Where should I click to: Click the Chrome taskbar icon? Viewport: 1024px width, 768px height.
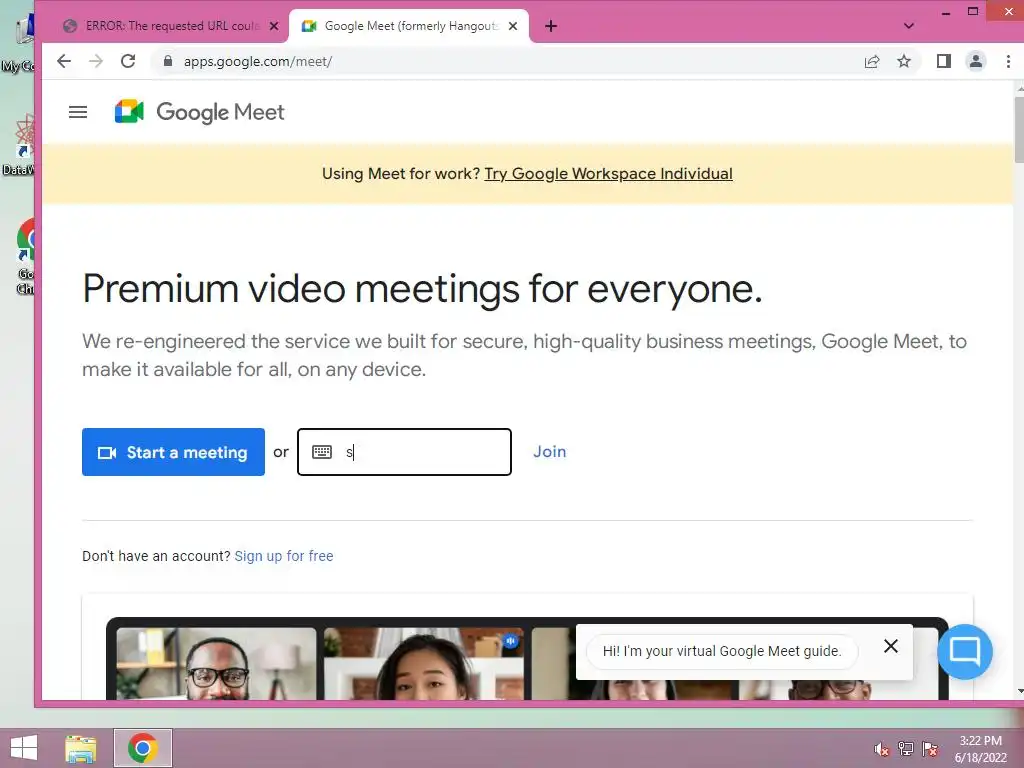tap(143, 748)
